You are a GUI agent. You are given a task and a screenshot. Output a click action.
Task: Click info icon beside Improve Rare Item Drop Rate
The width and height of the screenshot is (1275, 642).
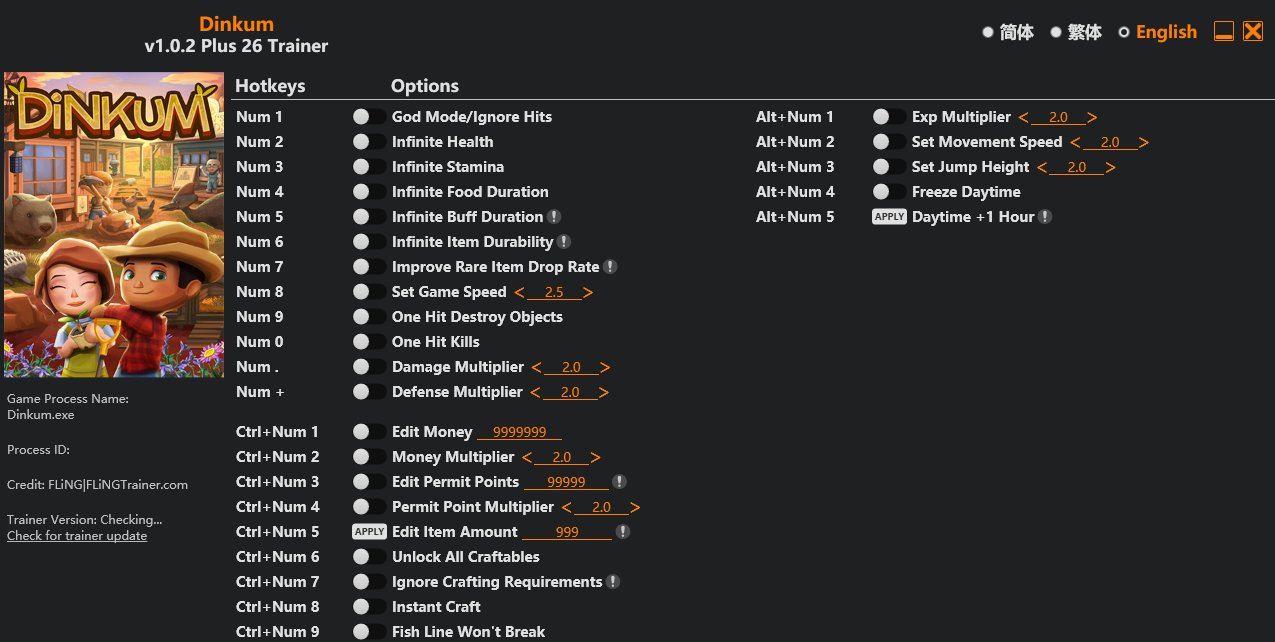tap(610, 267)
